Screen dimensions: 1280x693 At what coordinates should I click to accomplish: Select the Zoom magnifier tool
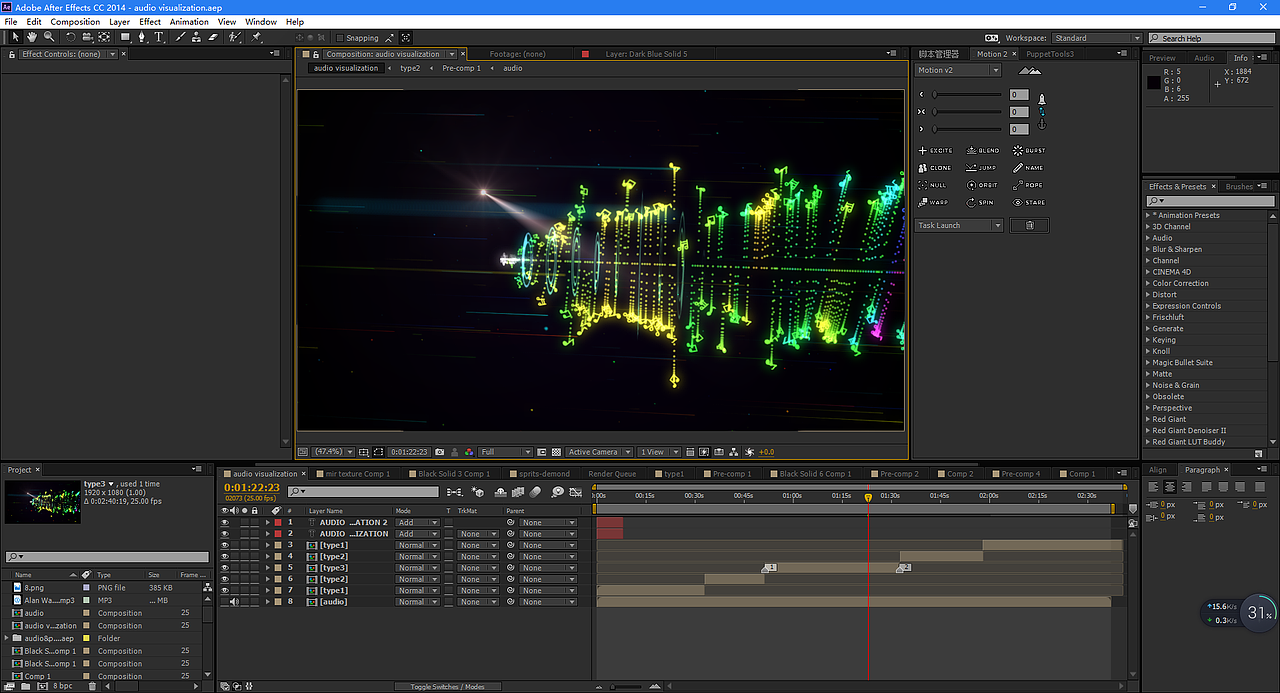tap(47, 37)
